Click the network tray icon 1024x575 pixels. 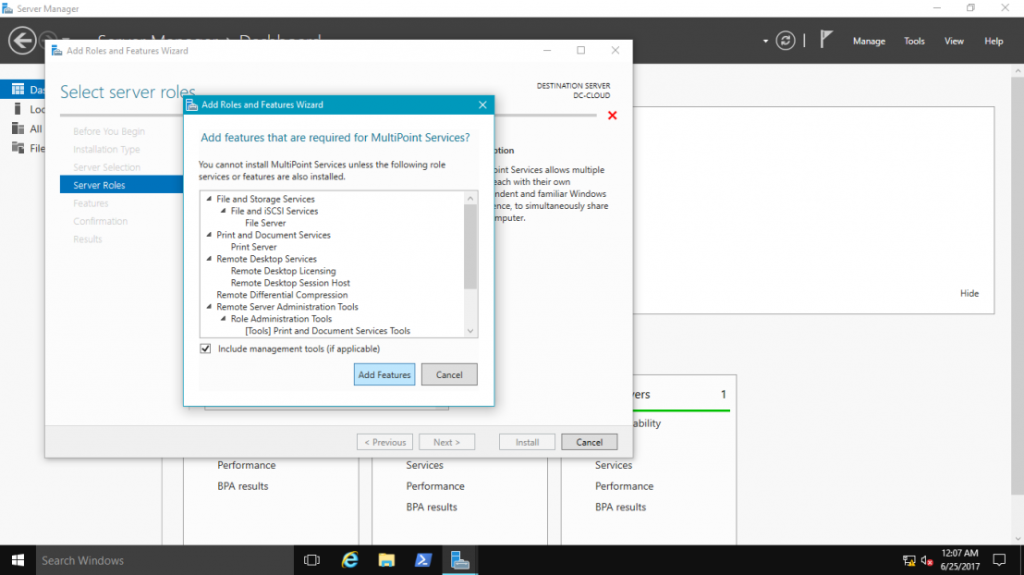click(908, 561)
